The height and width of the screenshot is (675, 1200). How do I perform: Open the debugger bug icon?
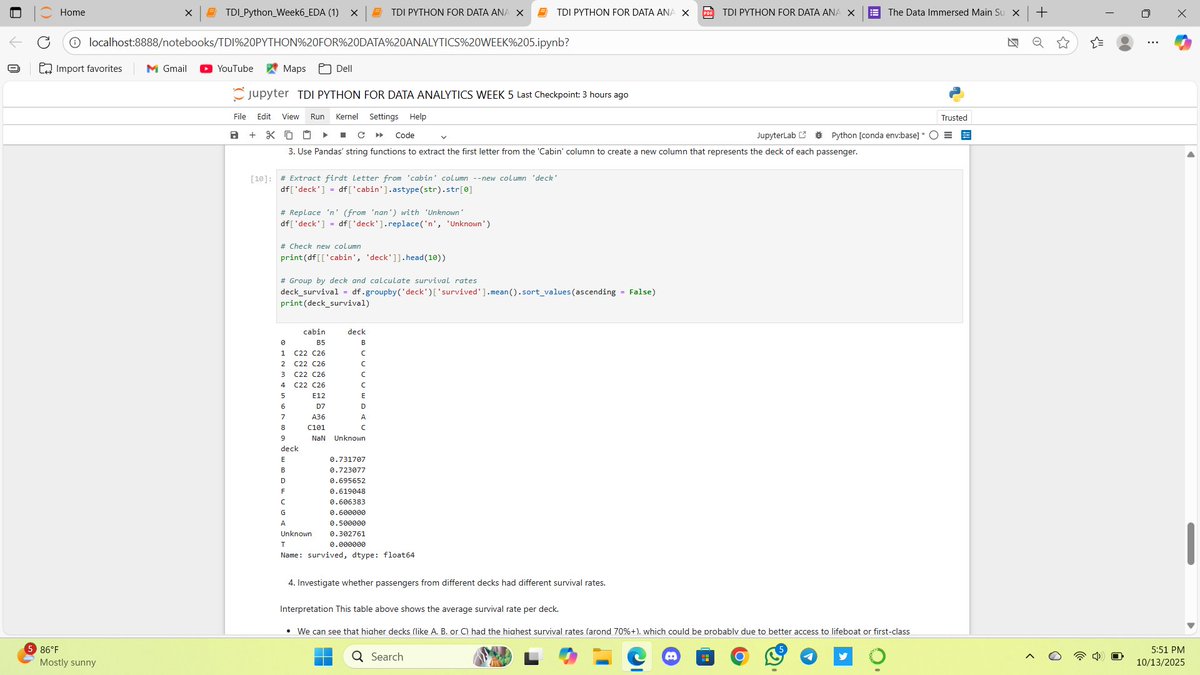[x=819, y=135]
